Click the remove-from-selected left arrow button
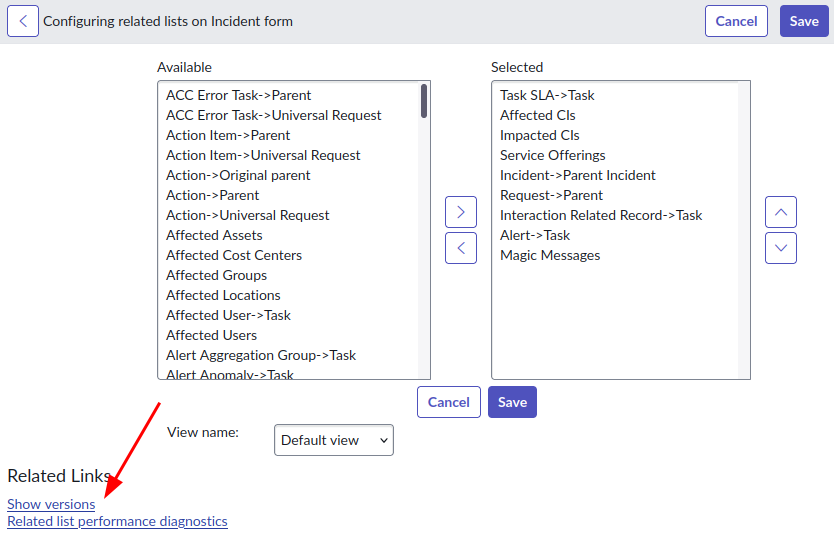The width and height of the screenshot is (834, 542). point(460,247)
